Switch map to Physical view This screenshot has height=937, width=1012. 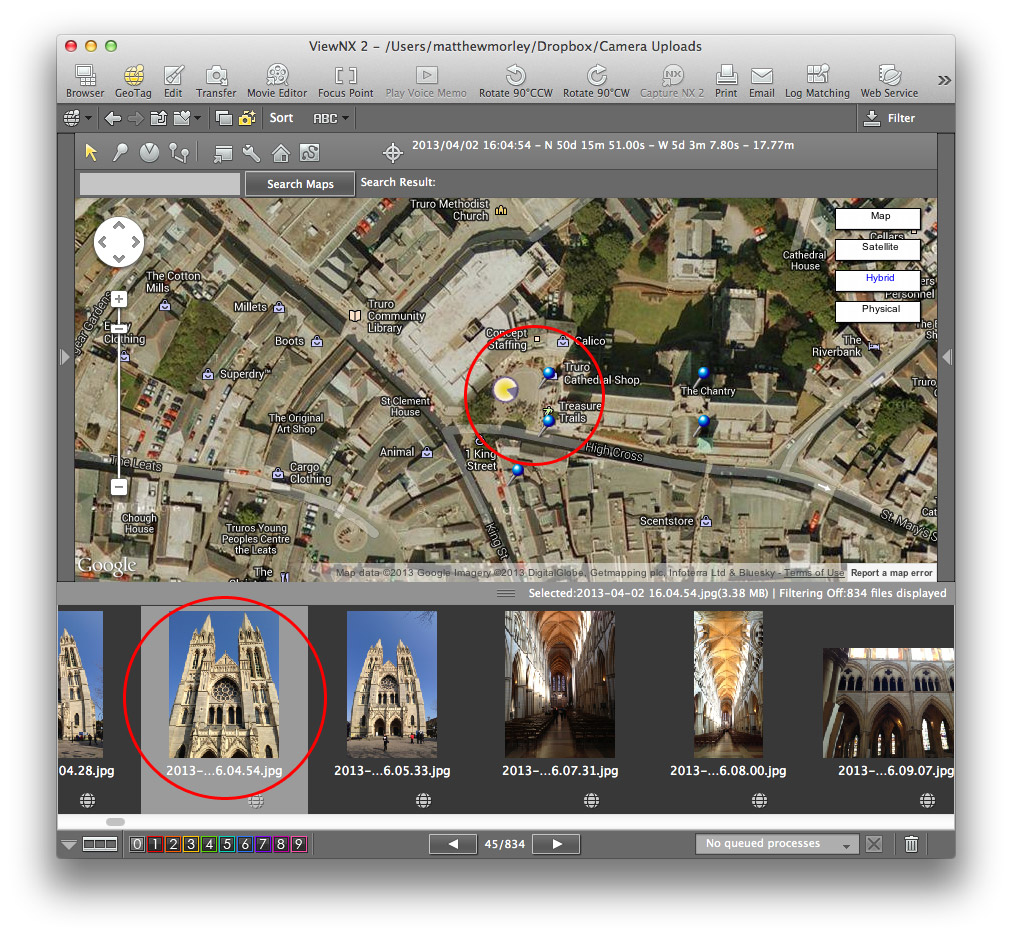click(878, 310)
